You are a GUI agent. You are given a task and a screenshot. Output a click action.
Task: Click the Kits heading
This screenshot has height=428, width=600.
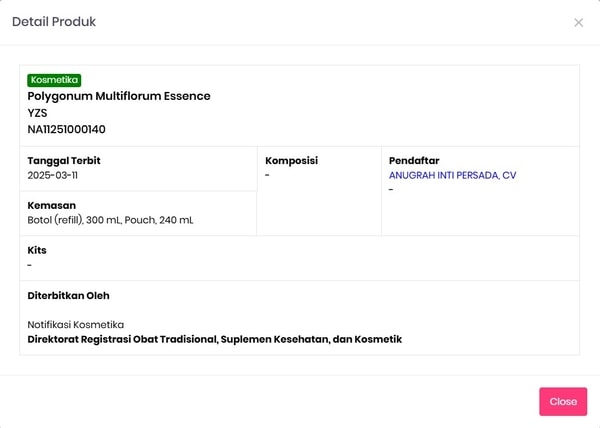tap(37, 250)
